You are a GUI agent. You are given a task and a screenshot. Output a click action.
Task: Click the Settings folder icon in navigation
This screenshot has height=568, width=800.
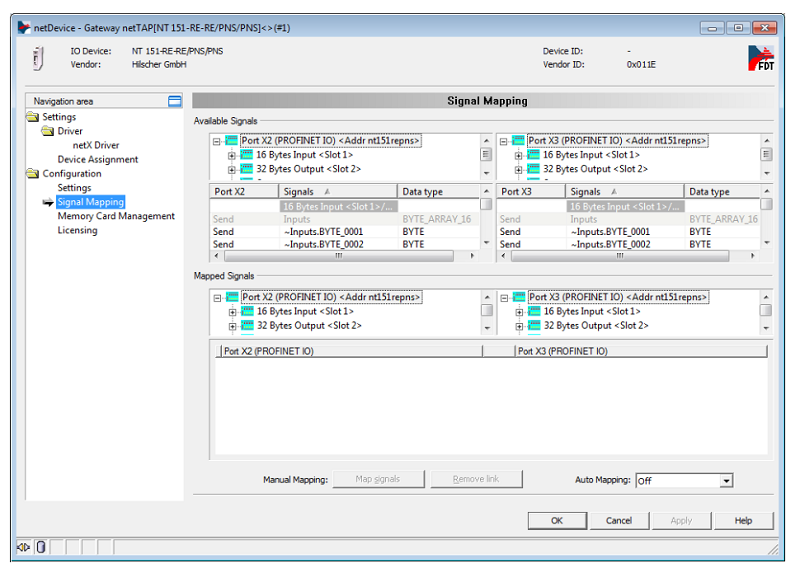33,117
